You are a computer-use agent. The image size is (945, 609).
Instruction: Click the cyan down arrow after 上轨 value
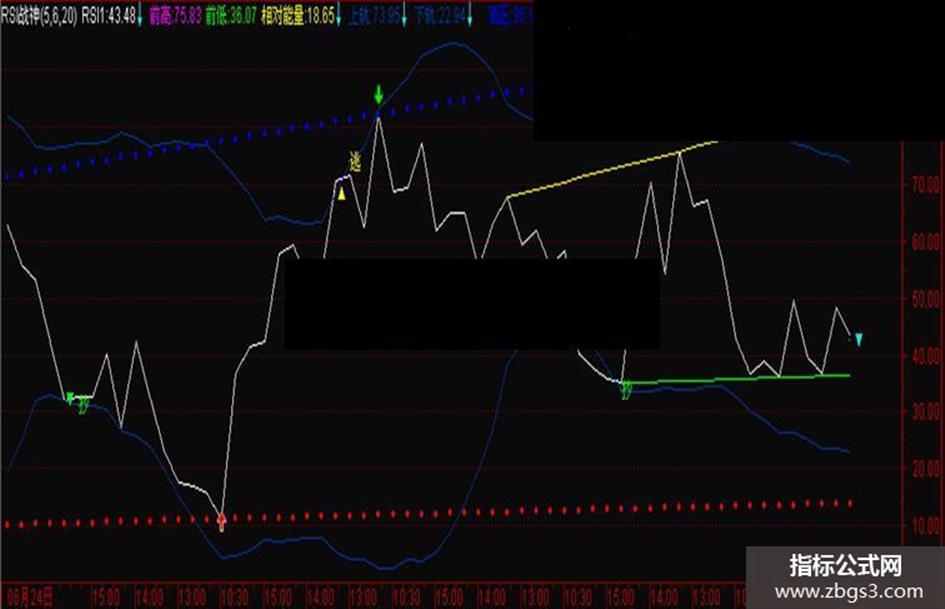pos(404,16)
